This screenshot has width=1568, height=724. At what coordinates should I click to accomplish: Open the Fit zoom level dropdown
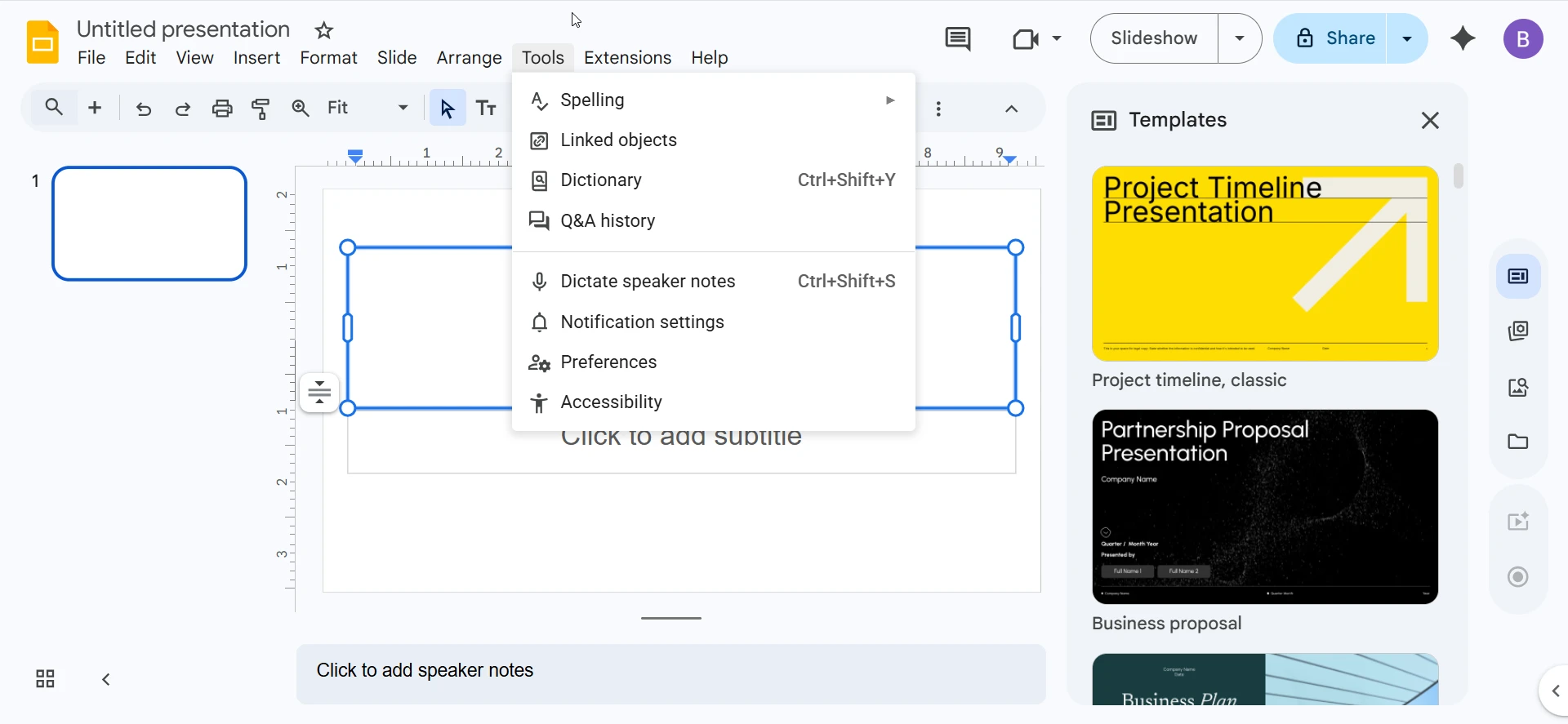pyautogui.click(x=367, y=108)
